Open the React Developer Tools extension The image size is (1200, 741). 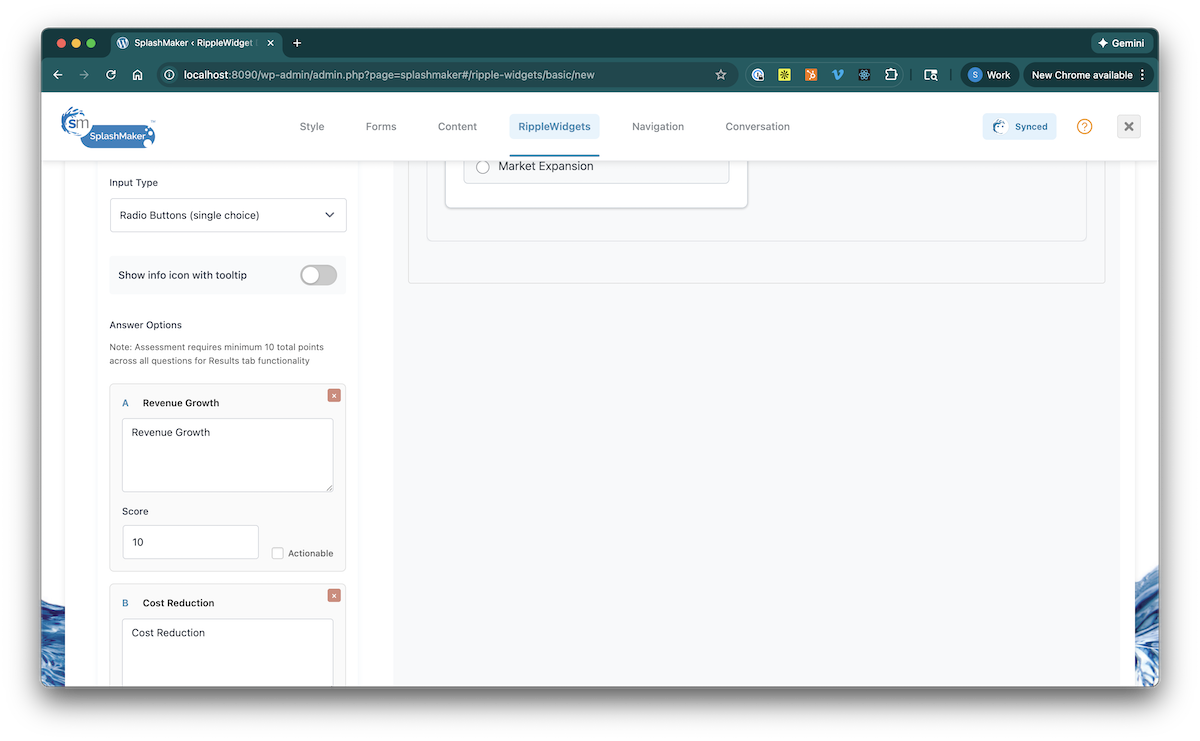click(x=864, y=75)
